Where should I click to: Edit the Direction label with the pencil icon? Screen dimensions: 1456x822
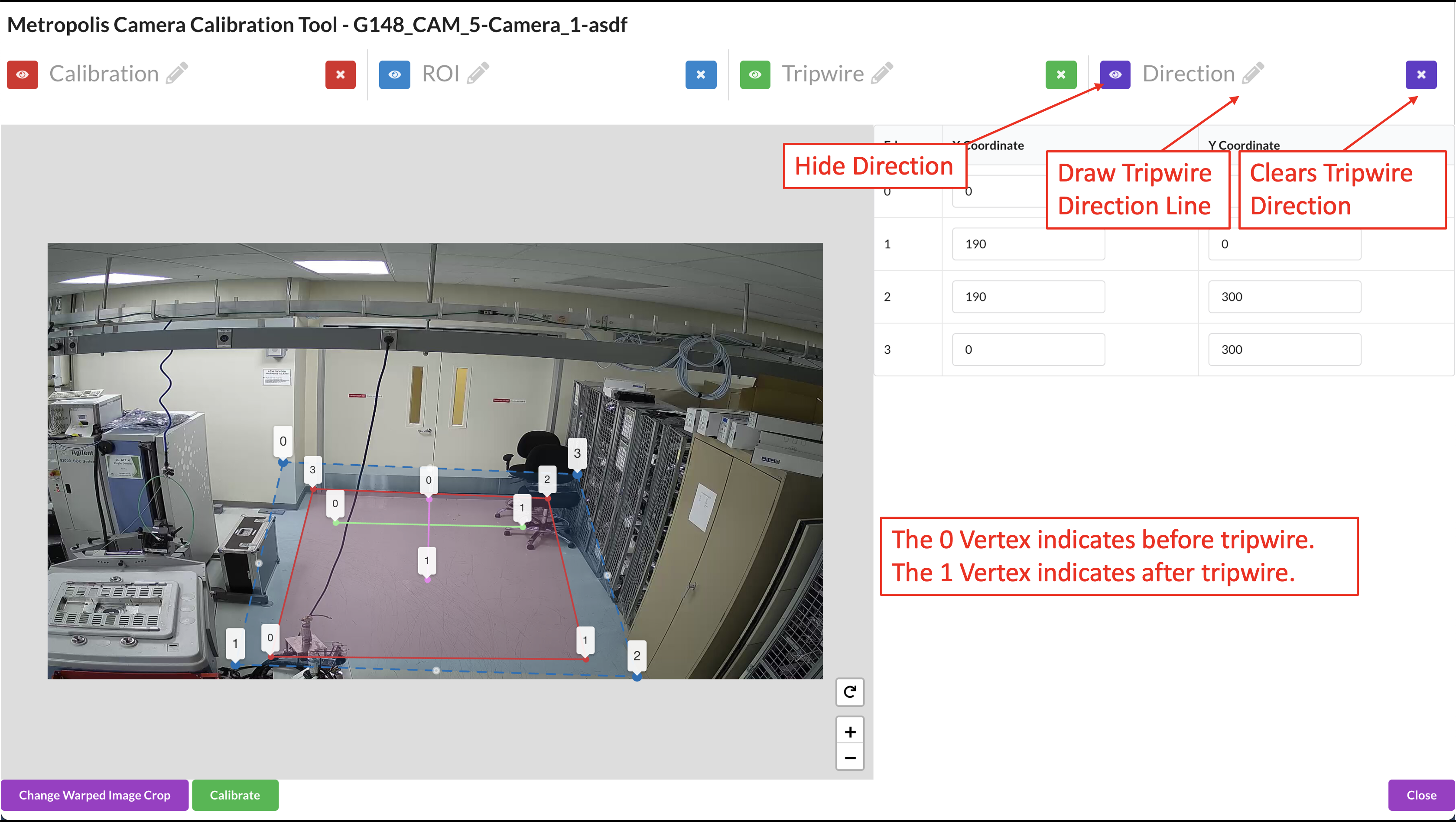click(1252, 72)
